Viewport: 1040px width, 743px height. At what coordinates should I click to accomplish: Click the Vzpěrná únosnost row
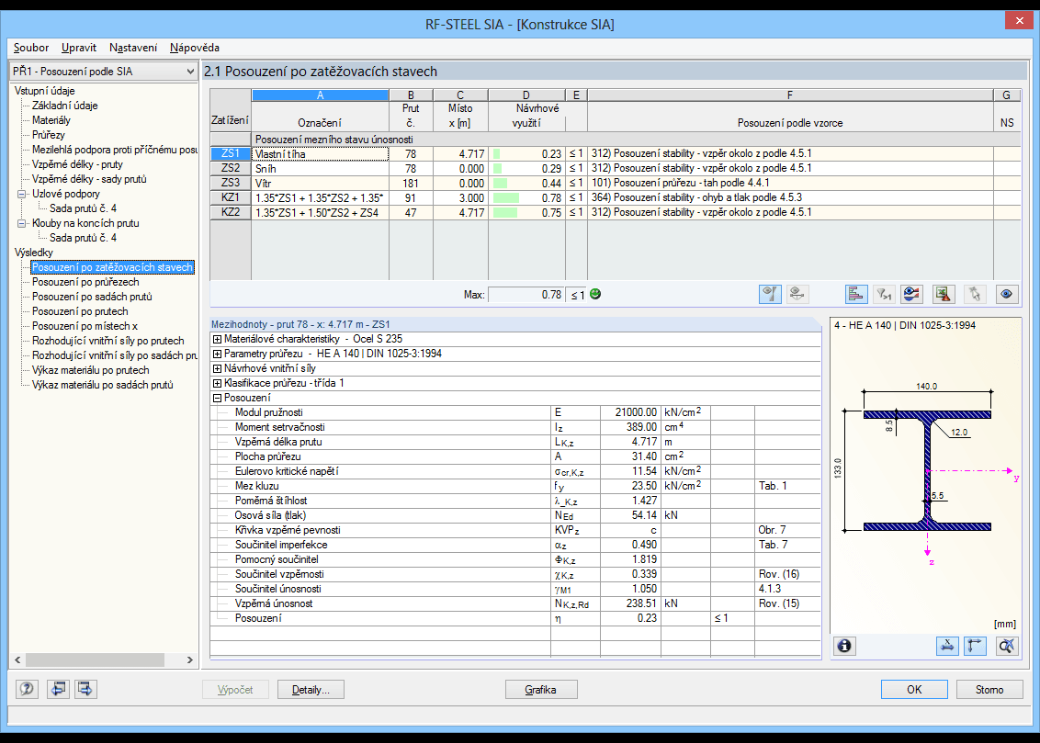click(515, 604)
